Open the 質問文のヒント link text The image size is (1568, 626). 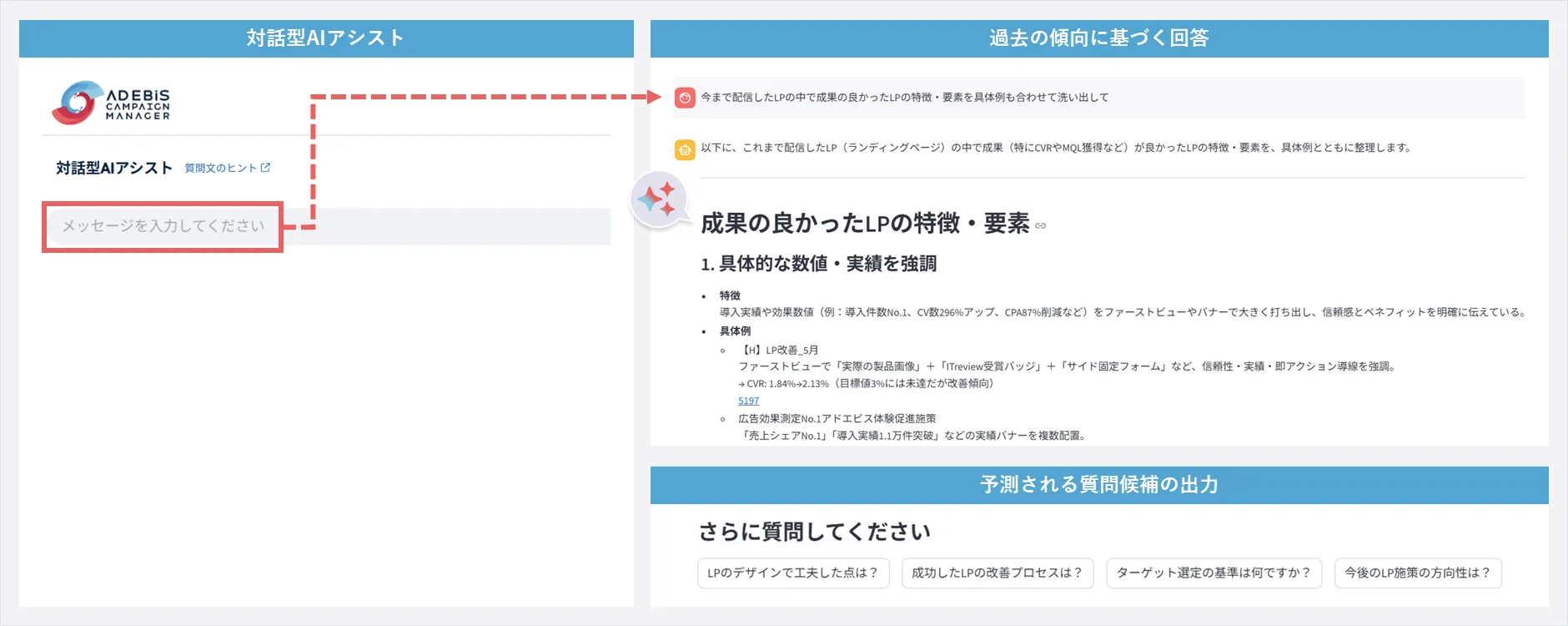[x=220, y=168]
